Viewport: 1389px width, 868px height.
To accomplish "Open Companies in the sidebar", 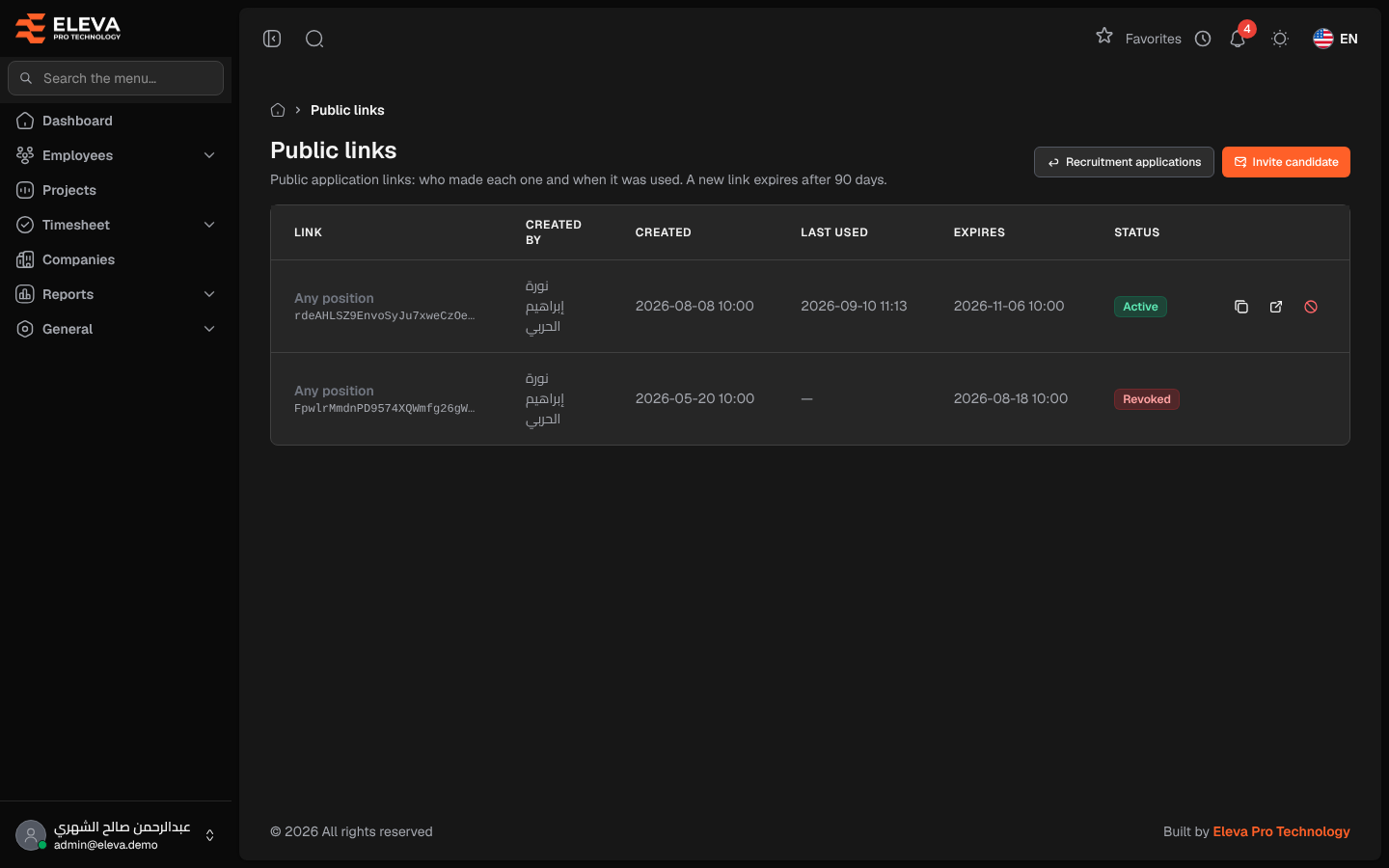I will point(116,259).
